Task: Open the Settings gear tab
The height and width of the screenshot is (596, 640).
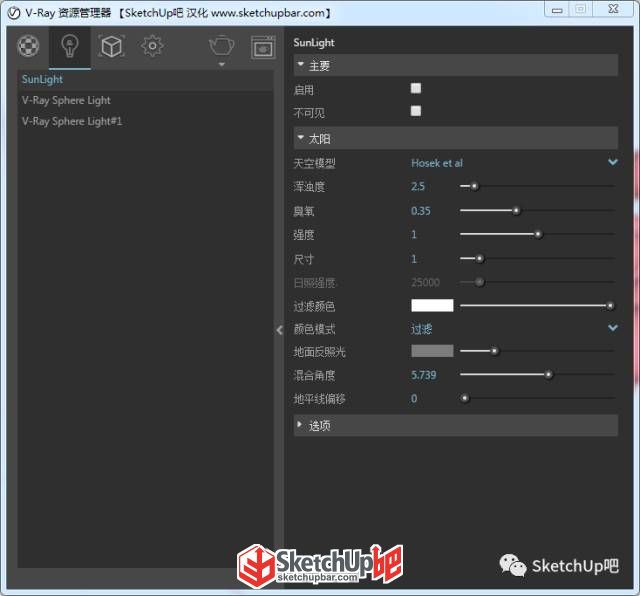Action: [x=152, y=46]
